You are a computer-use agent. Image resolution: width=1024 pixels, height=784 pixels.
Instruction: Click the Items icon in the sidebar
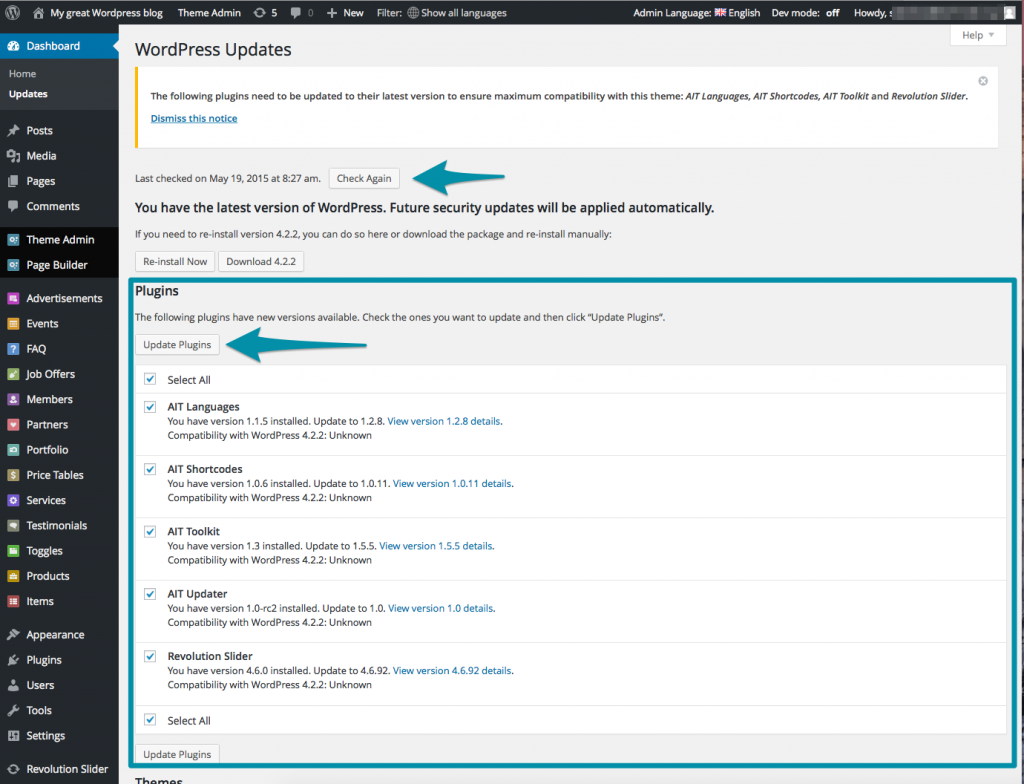click(x=13, y=601)
